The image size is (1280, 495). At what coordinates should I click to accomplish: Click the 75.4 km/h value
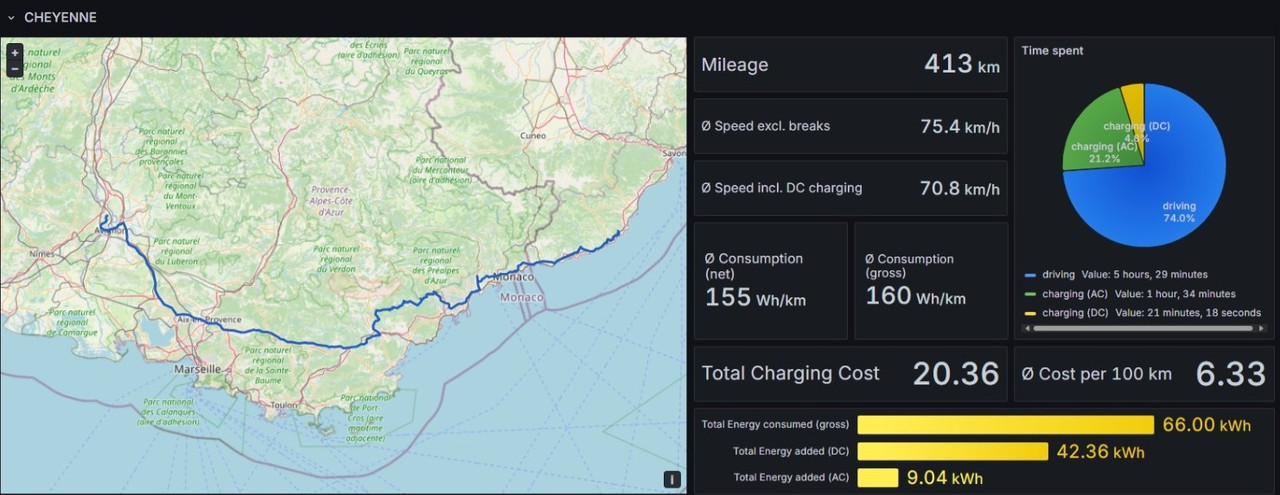959,127
